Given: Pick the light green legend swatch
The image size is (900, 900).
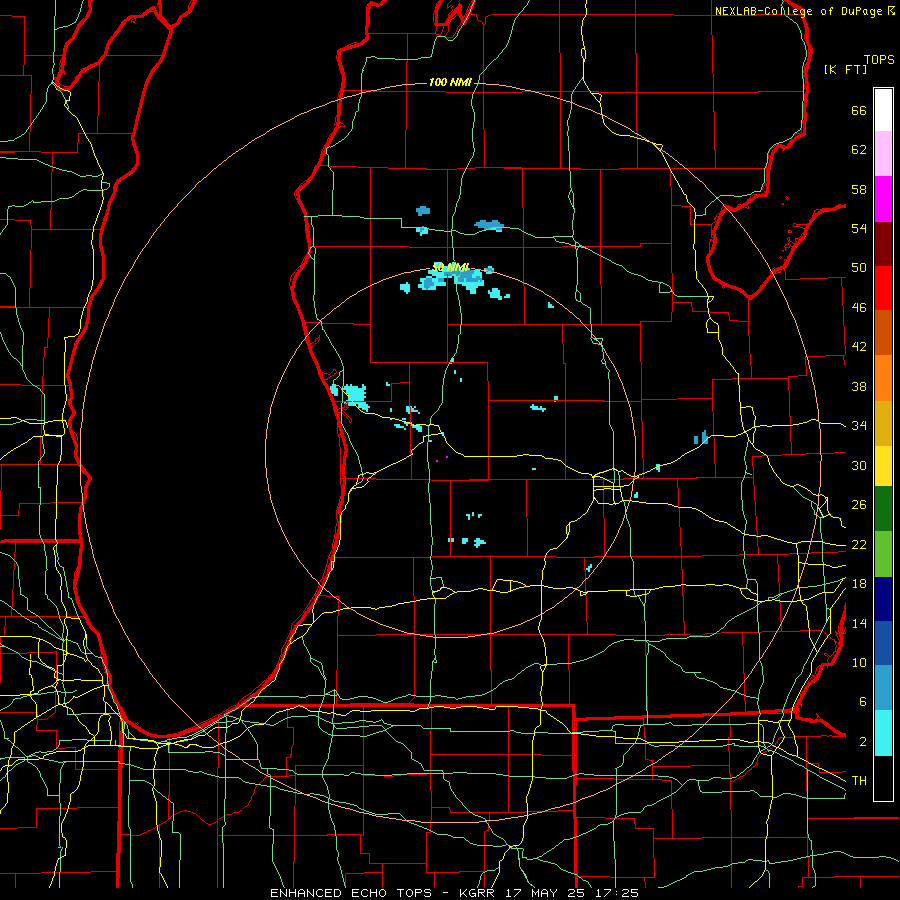Looking at the screenshot, I should tap(883, 554).
